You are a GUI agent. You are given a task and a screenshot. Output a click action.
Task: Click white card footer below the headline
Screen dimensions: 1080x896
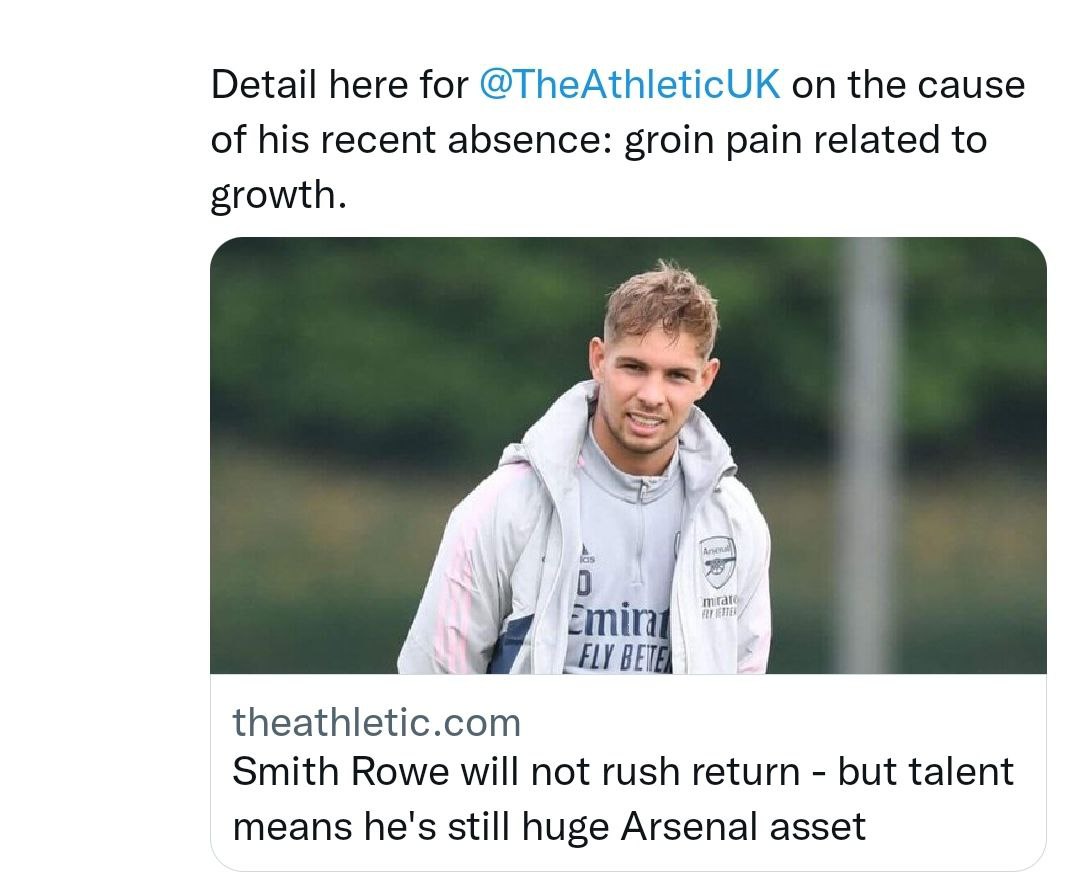click(628, 858)
